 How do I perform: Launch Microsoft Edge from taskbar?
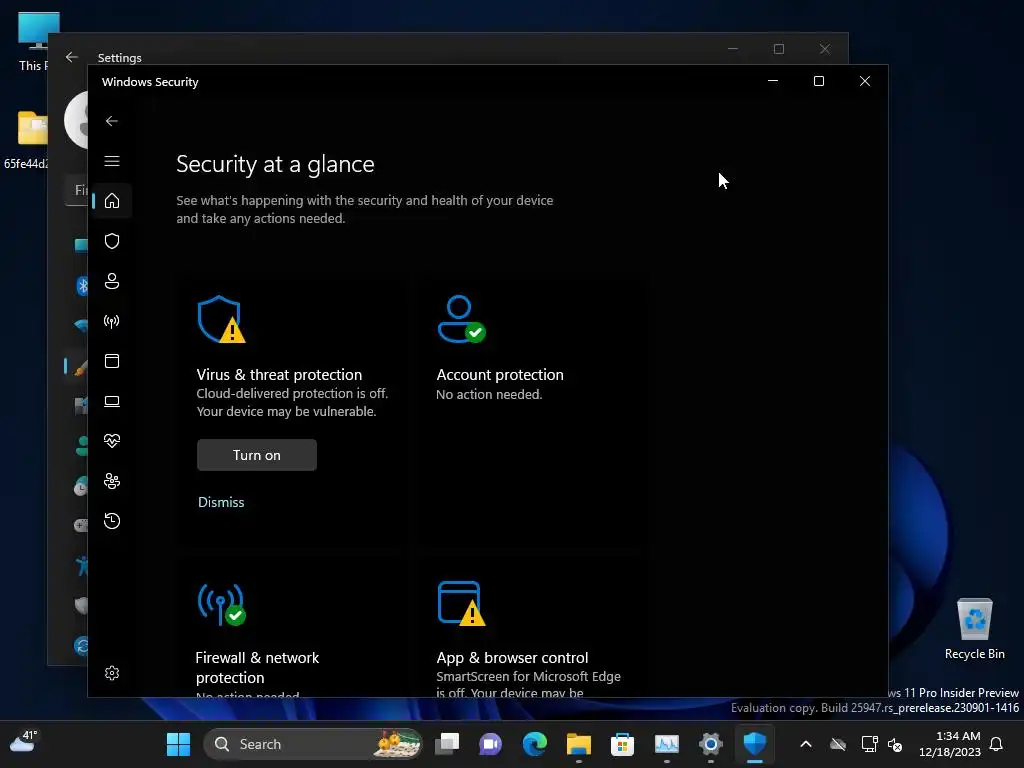(x=535, y=744)
